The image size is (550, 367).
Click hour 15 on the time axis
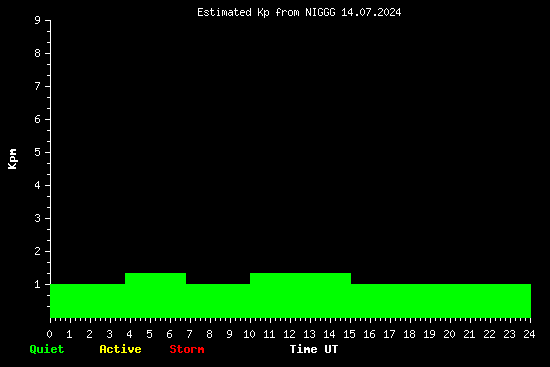[349, 334]
